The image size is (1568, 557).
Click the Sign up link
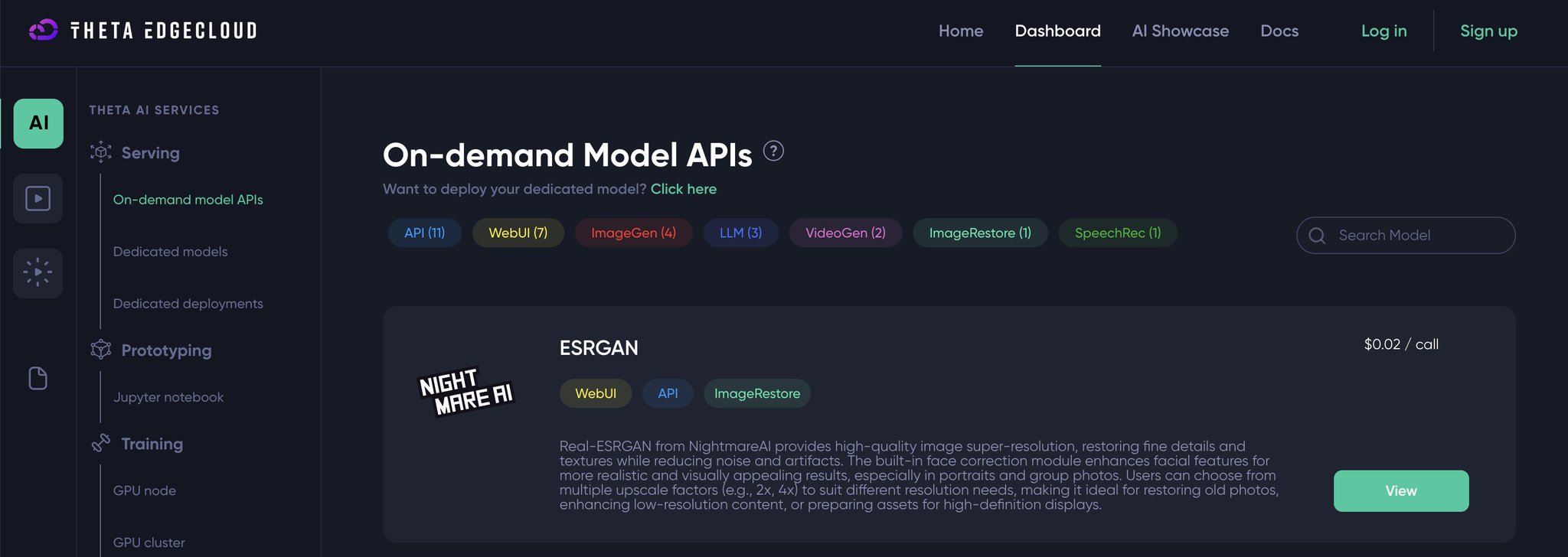coord(1488,31)
